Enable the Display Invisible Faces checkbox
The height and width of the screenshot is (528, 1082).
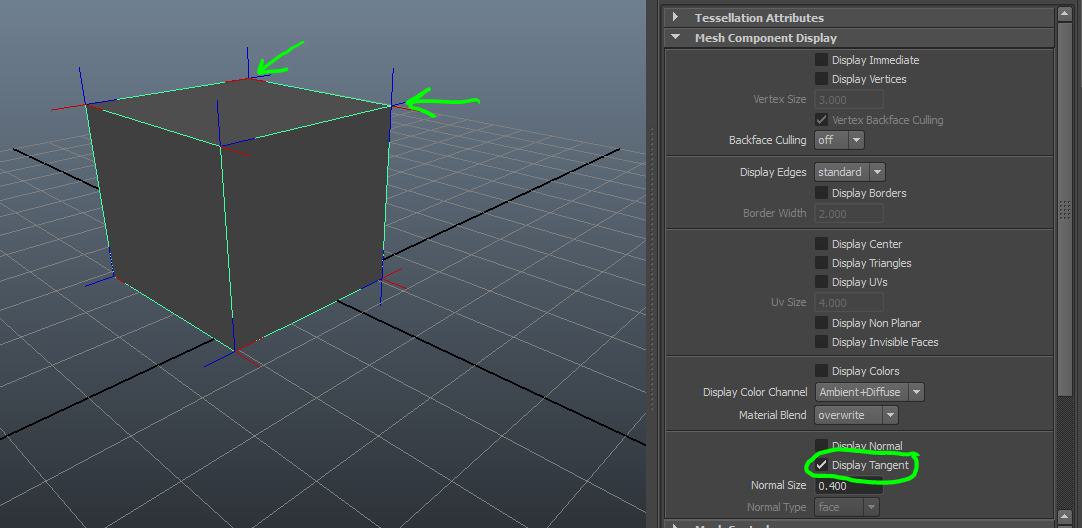click(x=821, y=342)
